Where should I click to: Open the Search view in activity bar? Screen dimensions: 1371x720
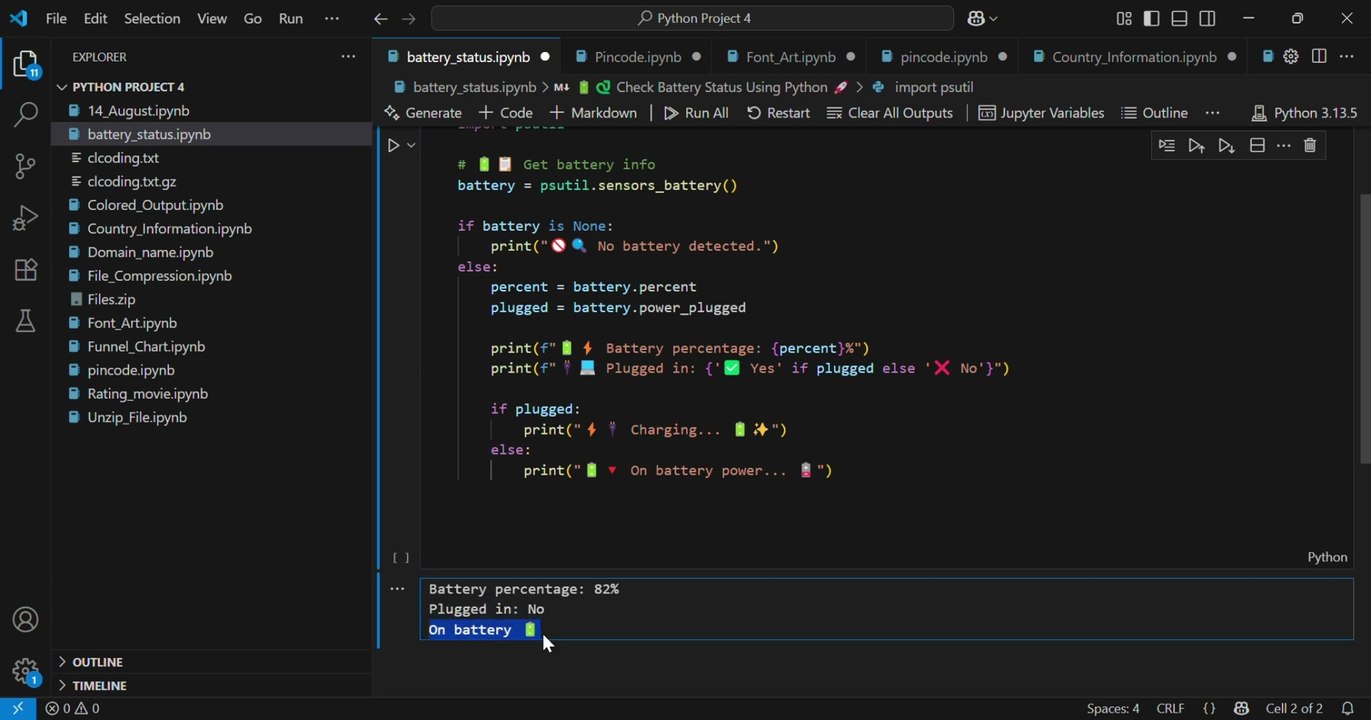(25, 114)
